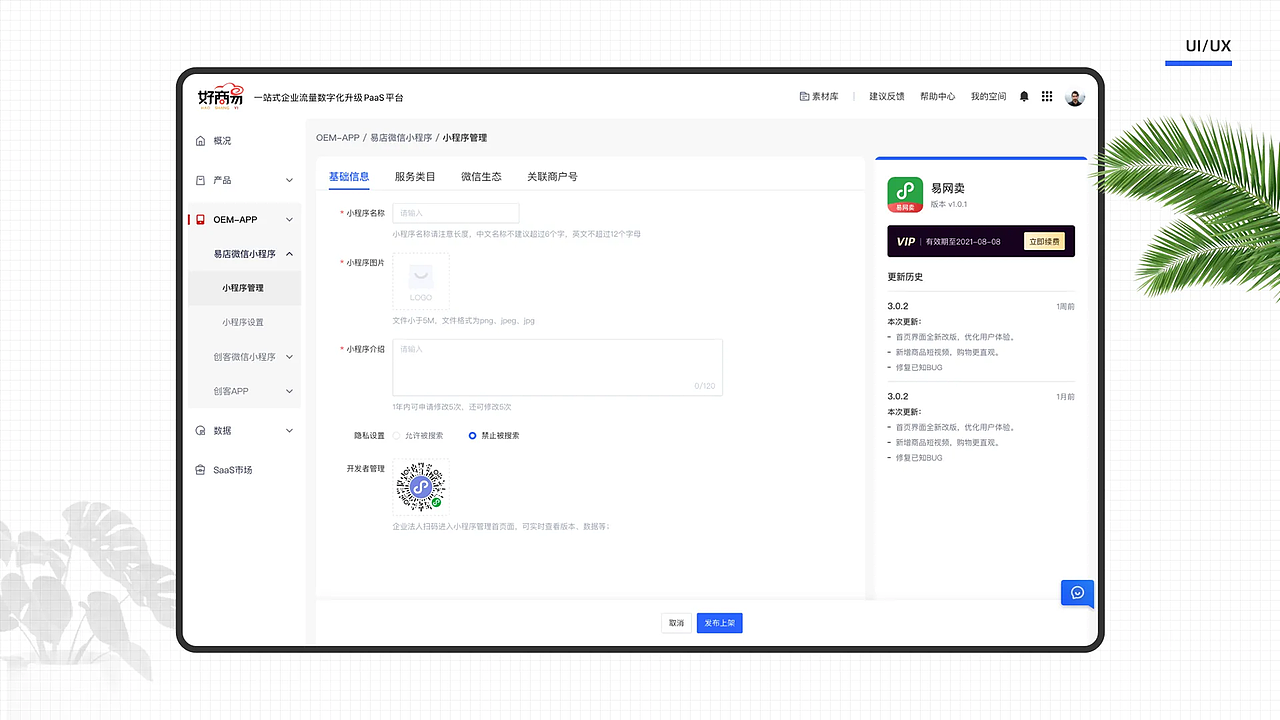Click the 发布上架 publish button
Viewport: 1280px width, 720px height.
tap(719, 622)
